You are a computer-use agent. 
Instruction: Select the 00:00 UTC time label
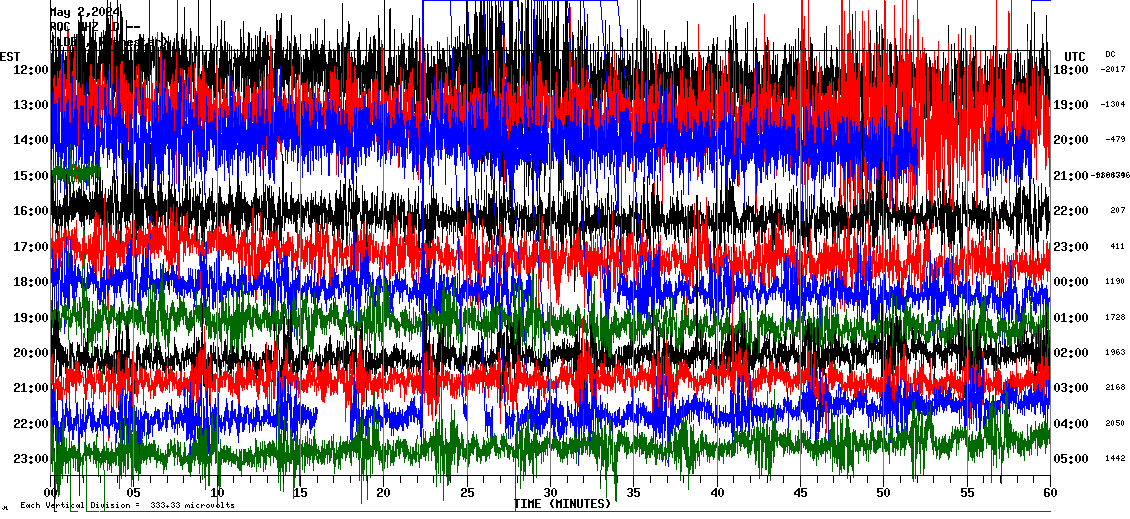tap(1071, 282)
